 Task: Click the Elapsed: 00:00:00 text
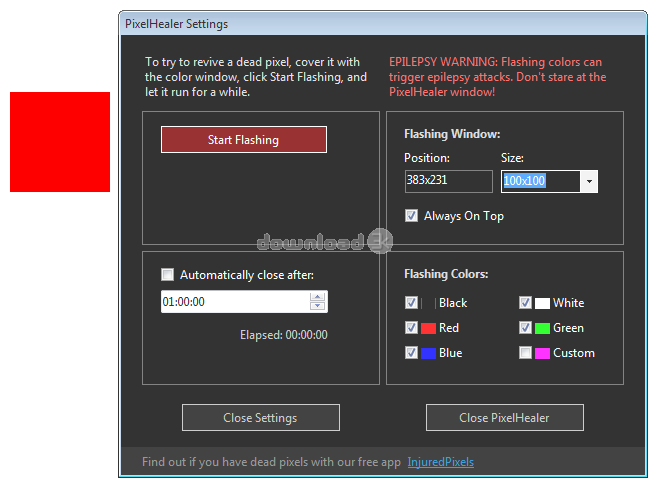tap(284, 335)
